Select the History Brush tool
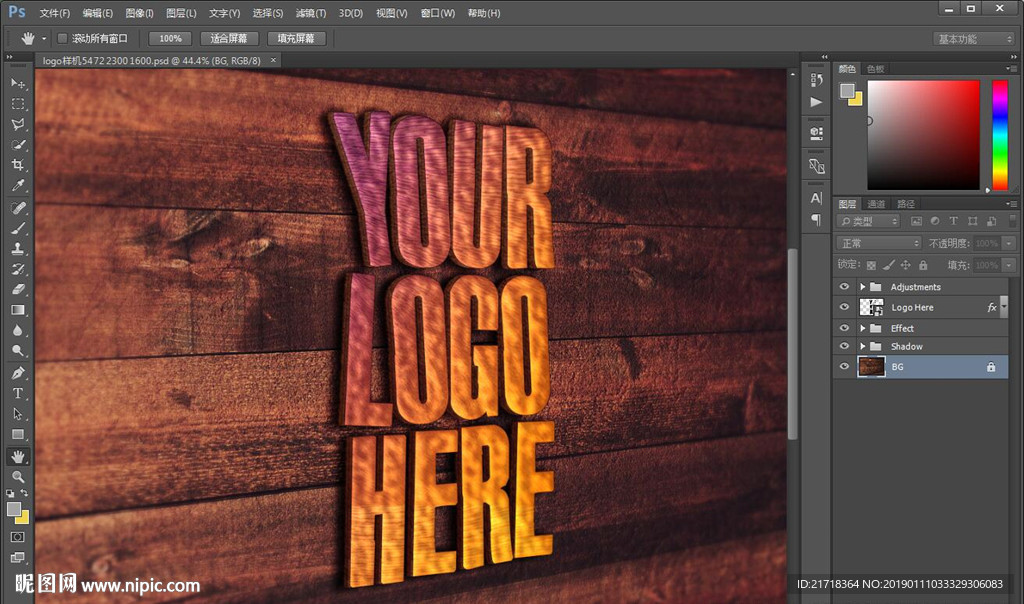Viewport: 1024px width, 604px height. click(18, 269)
